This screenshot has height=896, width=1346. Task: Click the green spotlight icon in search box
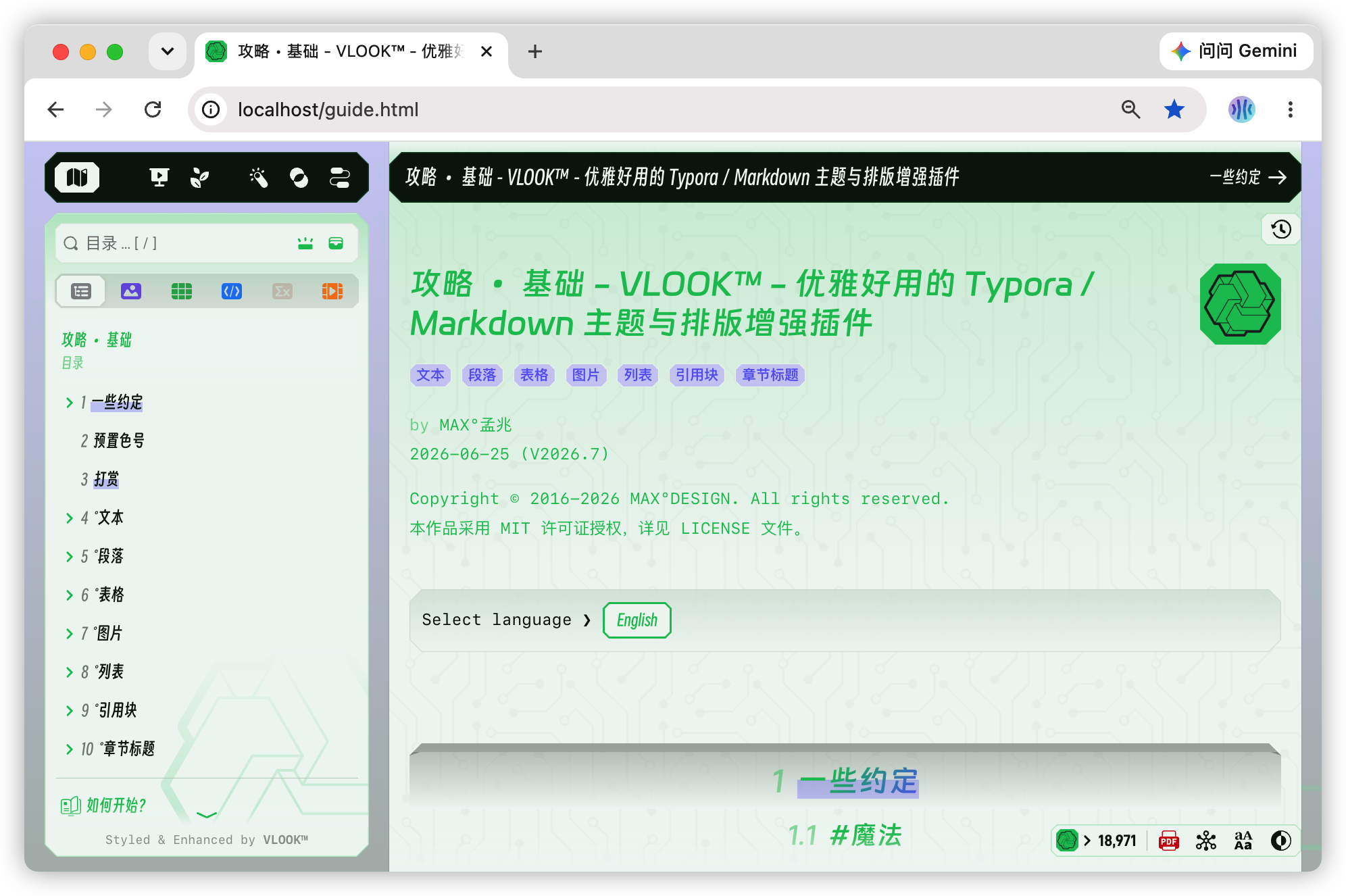[305, 243]
